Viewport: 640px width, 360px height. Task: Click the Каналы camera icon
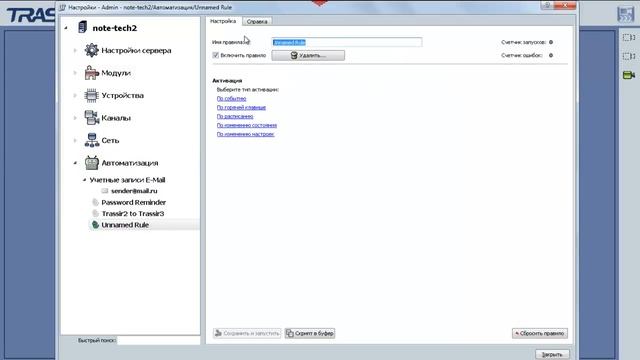pos(91,118)
